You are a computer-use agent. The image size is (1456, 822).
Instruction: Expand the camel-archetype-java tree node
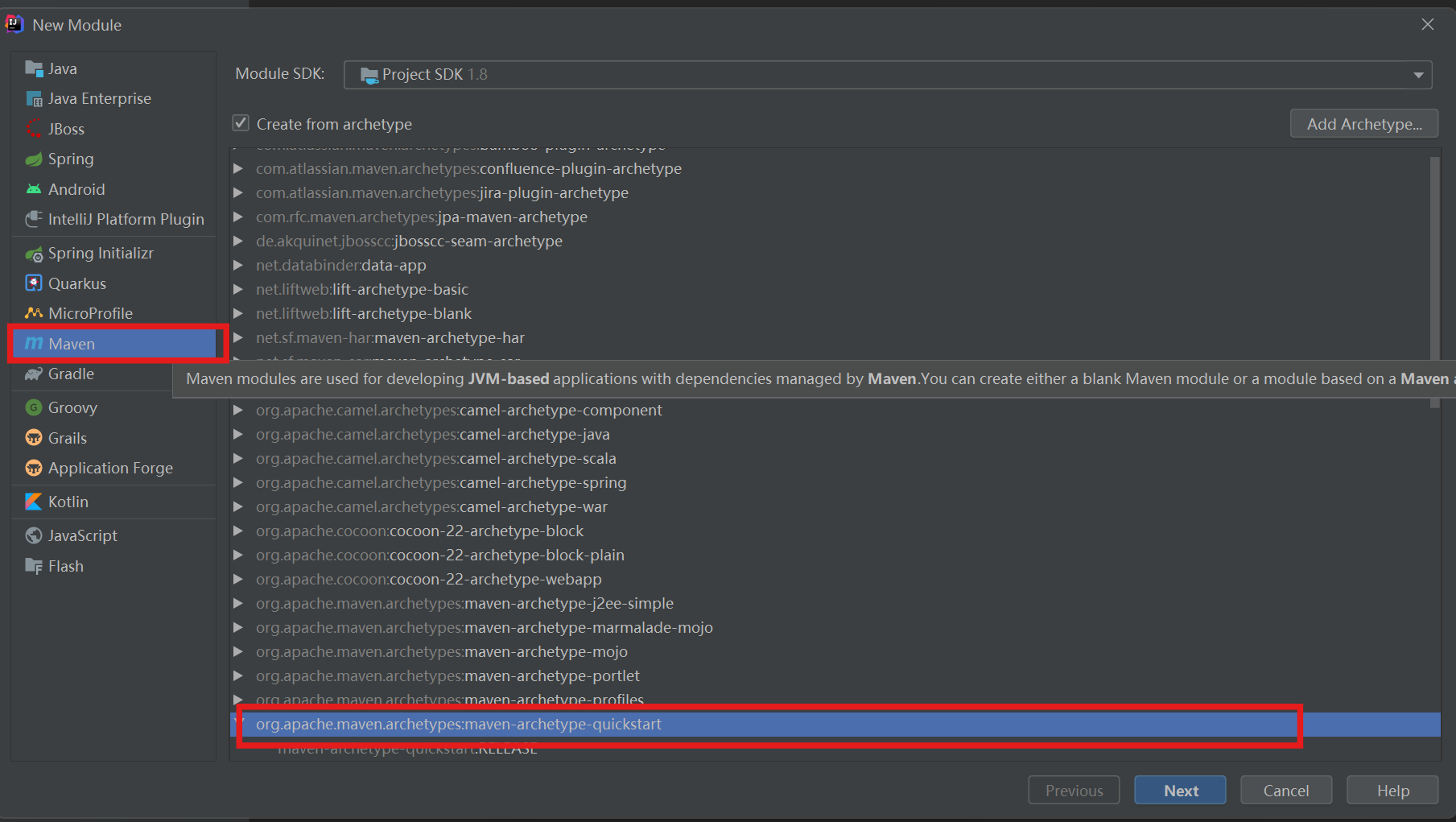click(x=238, y=435)
